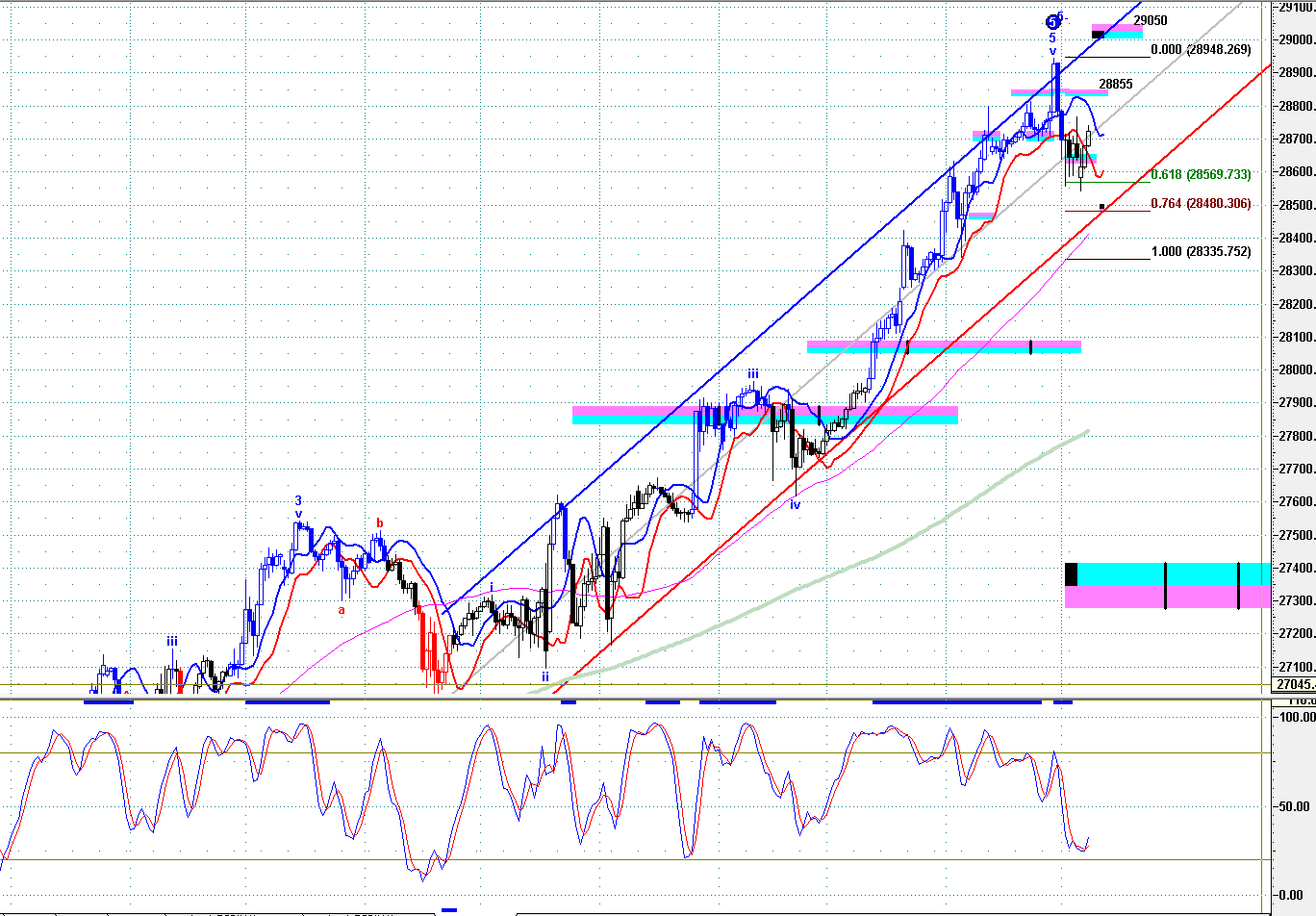1316x916 pixels.
Task: Select the 0.618 (28569.733) Fibonacci level label
Action: tap(1201, 174)
